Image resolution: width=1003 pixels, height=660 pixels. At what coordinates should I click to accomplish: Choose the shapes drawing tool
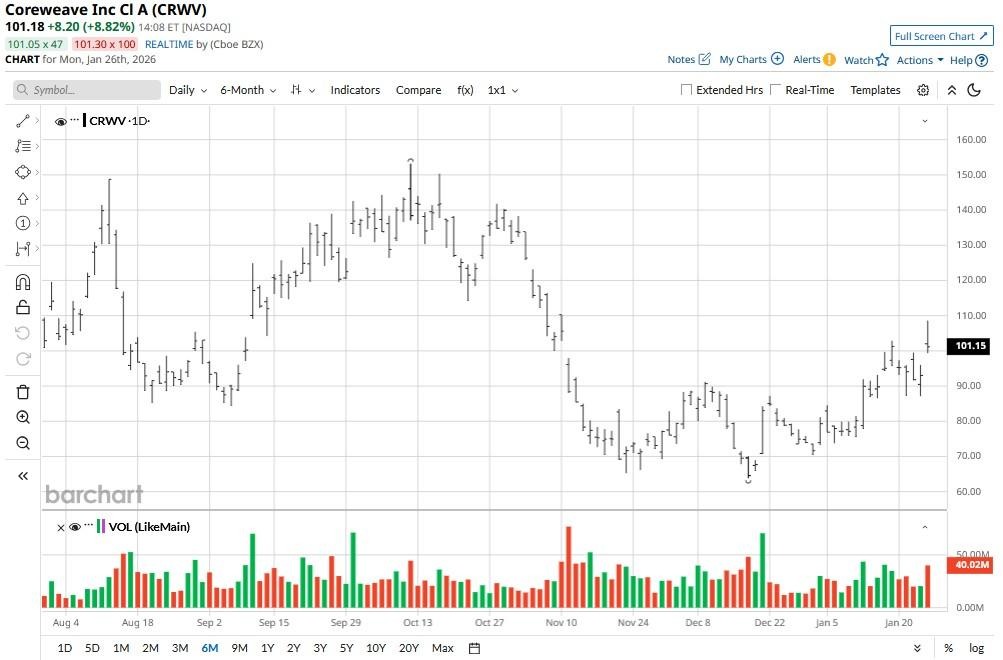click(22, 172)
